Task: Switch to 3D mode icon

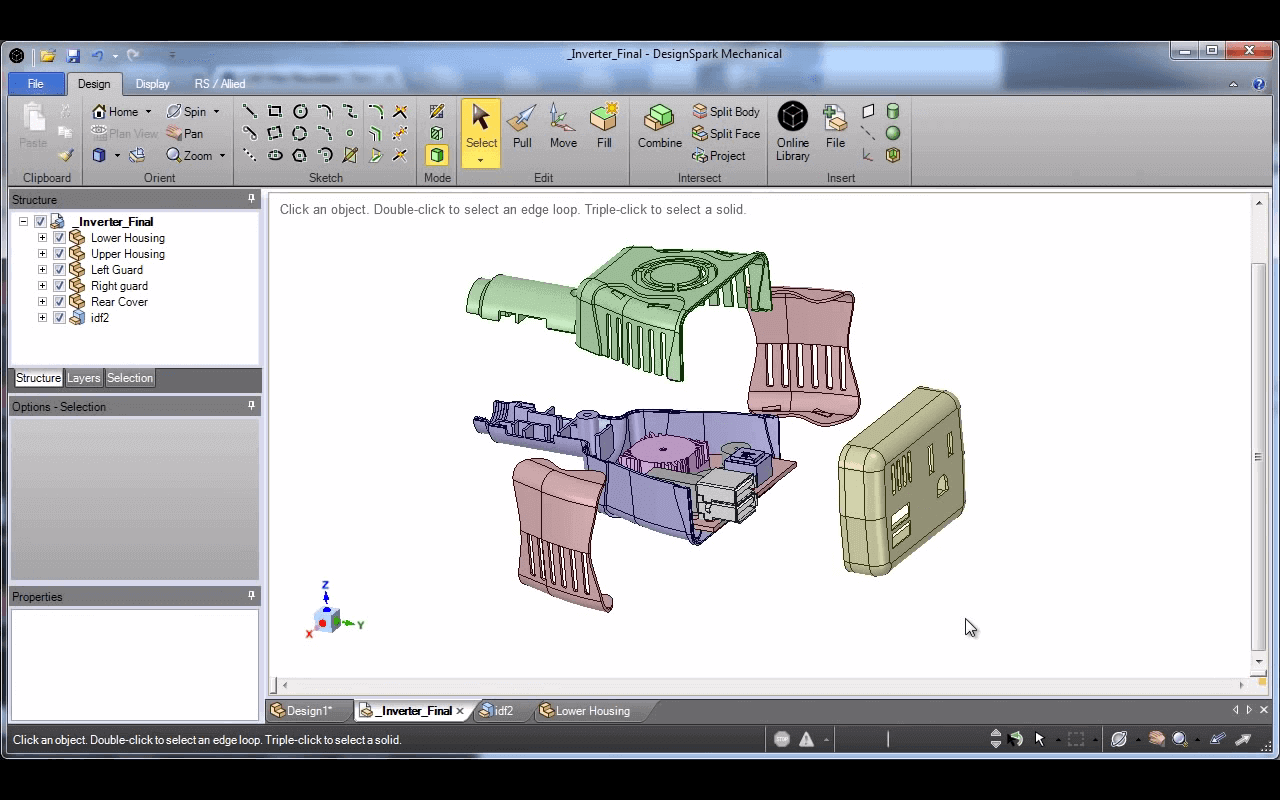Action: point(437,155)
